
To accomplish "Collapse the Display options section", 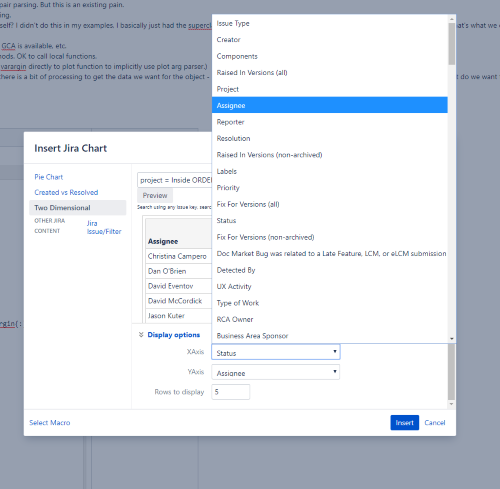I will 169,335.
